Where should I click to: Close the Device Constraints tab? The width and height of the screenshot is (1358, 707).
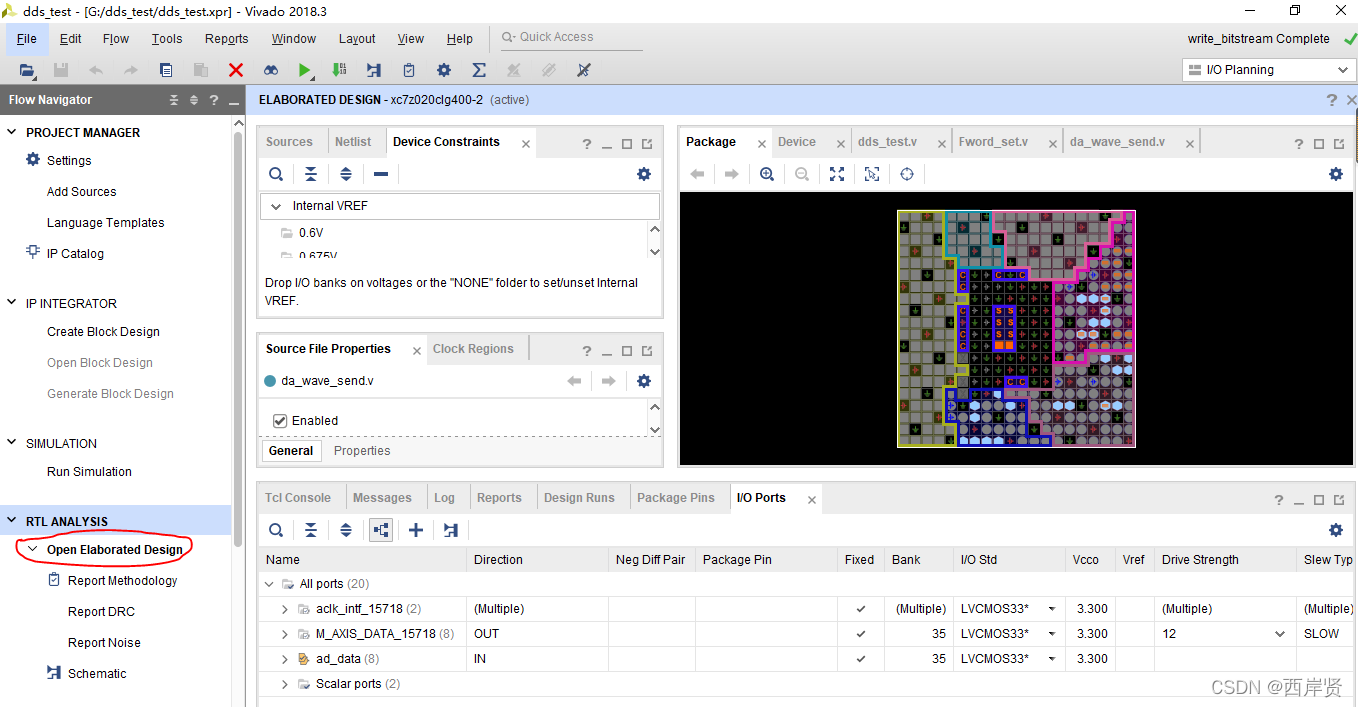tap(526, 144)
